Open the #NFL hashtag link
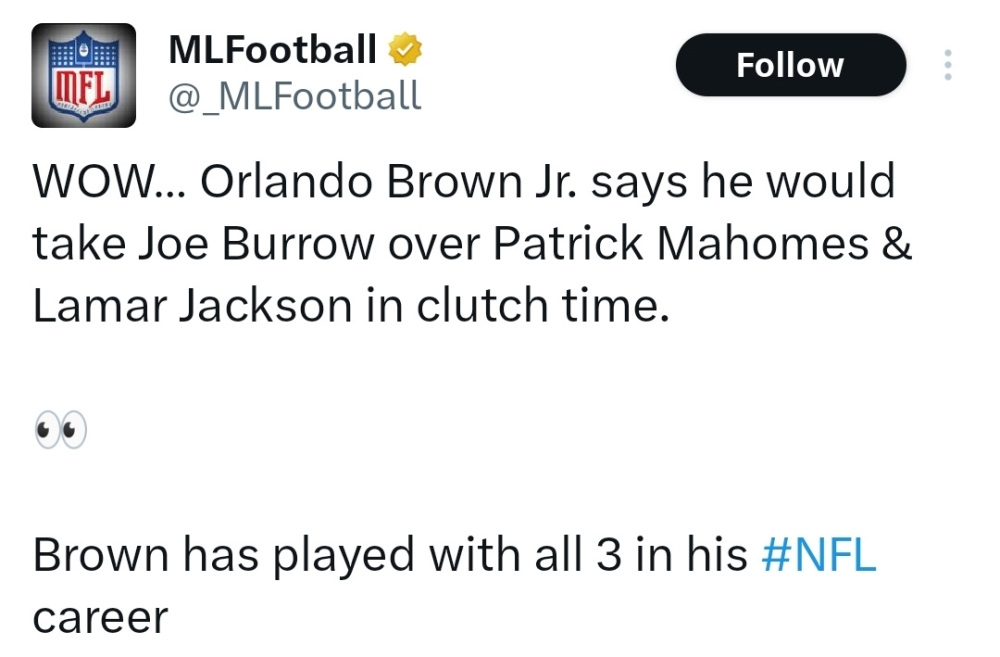Viewport: 1000px width, 657px height. [x=818, y=555]
